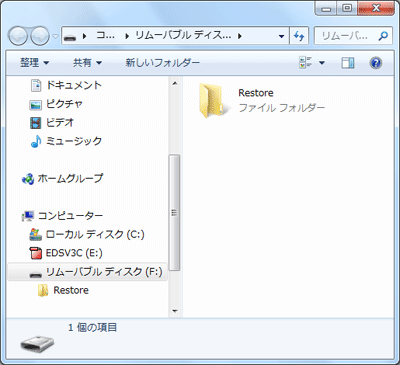Select the リムーバブル ディス... breadcrumb segment

coord(183,35)
